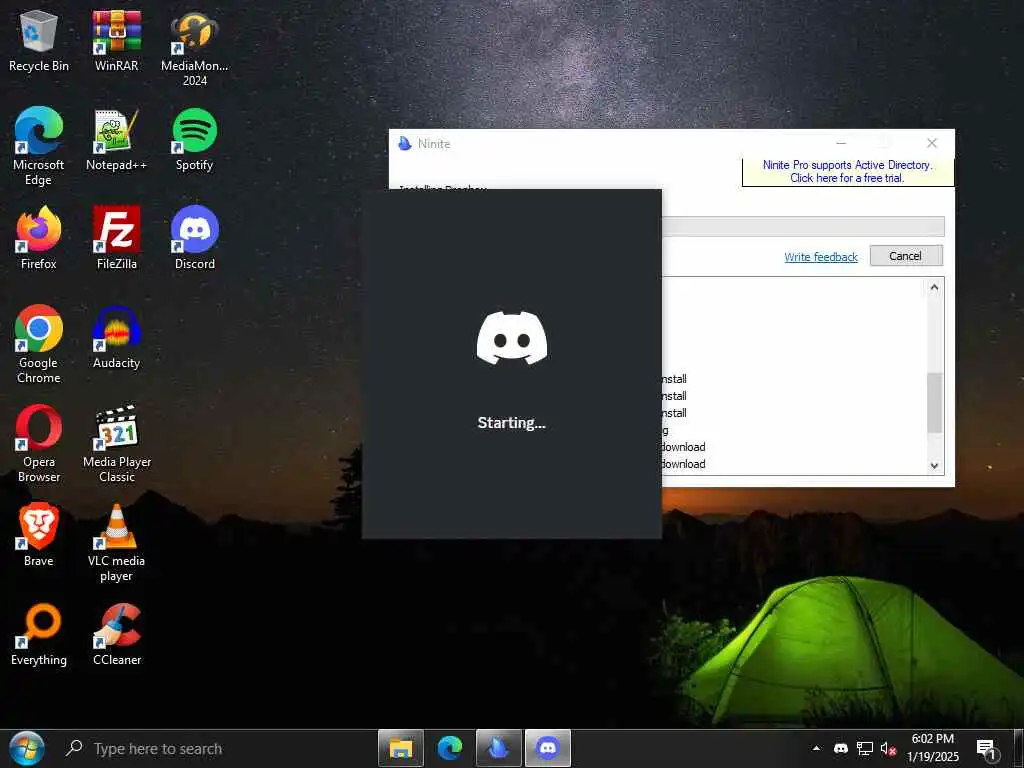
Task: Open the Write feedback link
Action: [821, 257]
